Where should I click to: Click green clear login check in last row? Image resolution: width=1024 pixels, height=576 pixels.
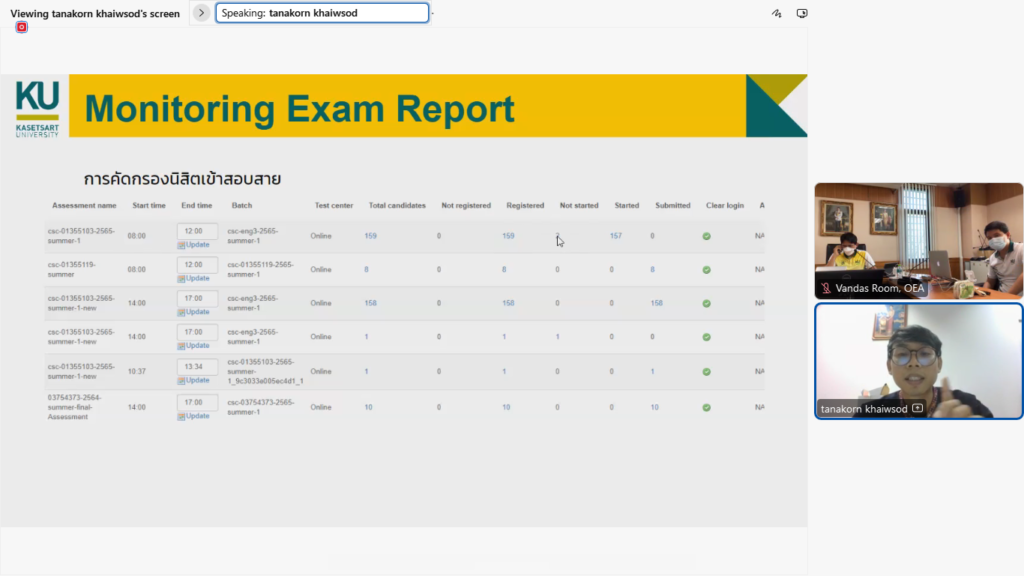(x=707, y=408)
